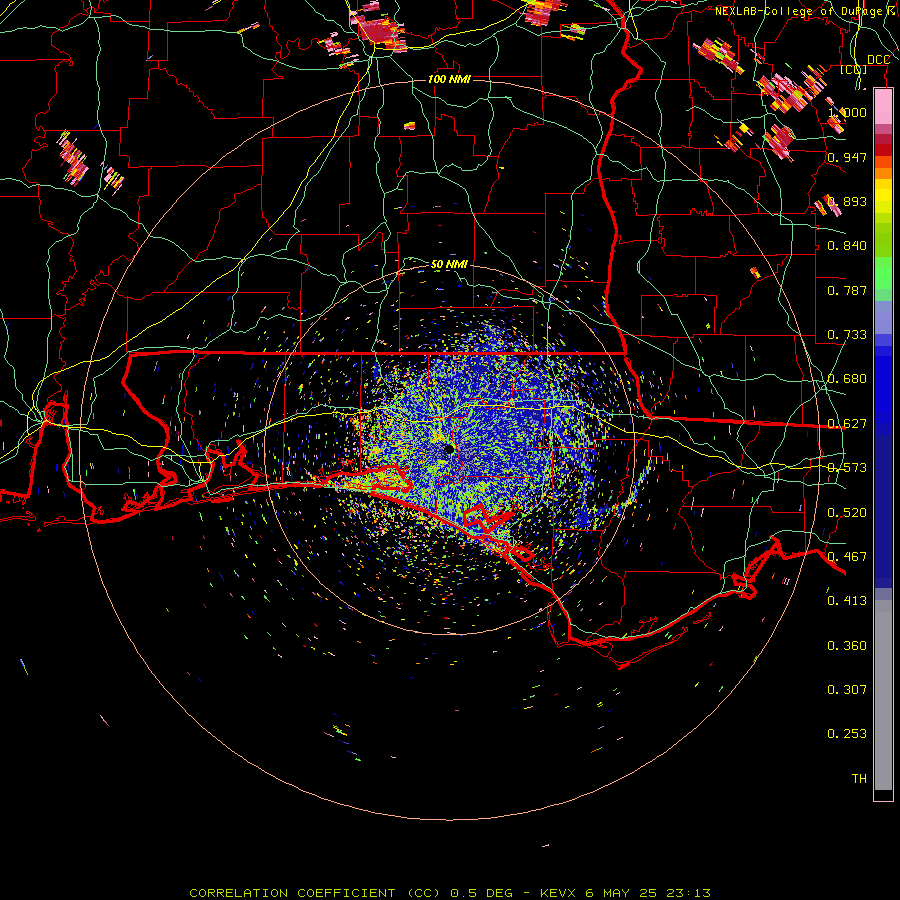The width and height of the screenshot is (900, 900).
Task: Click the 0.467 scale value
Action: coord(847,557)
